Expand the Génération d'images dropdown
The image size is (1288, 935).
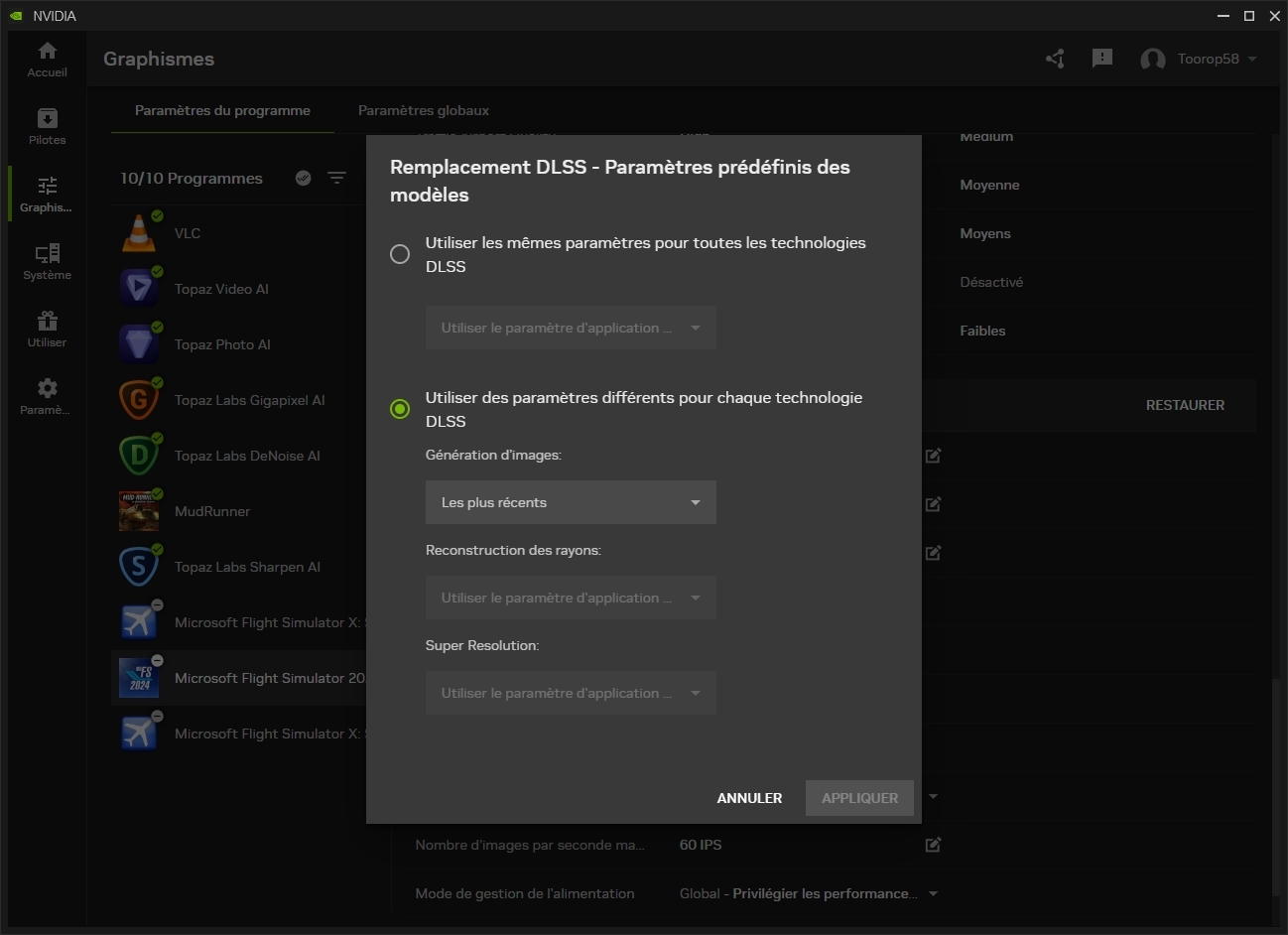pos(571,502)
